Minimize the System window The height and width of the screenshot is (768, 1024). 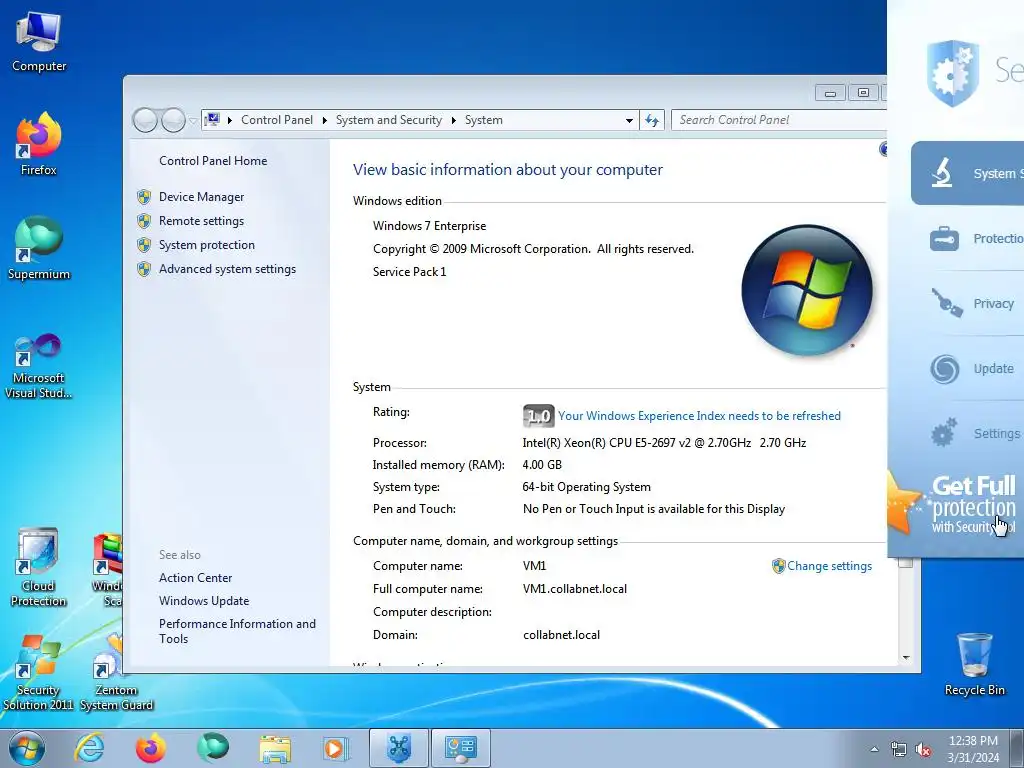(830, 93)
